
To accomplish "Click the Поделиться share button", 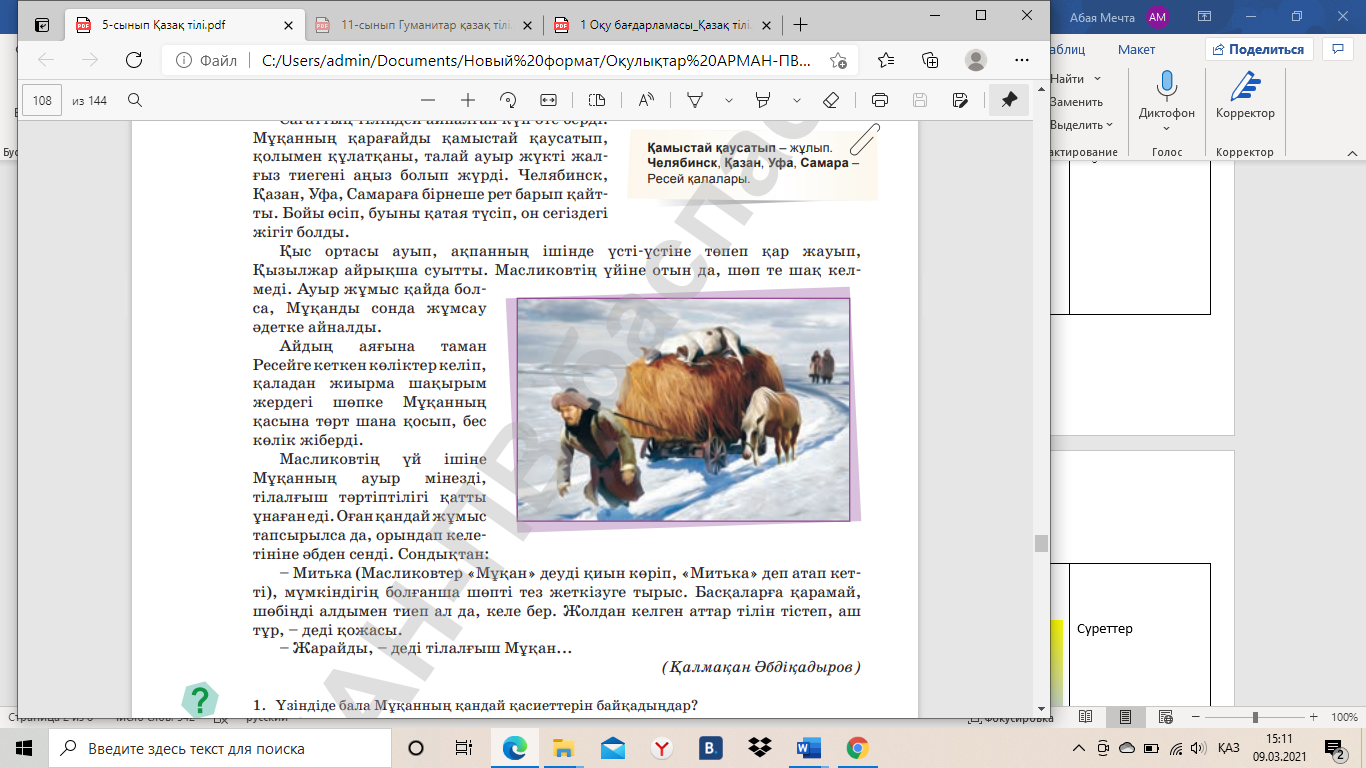I will [x=1258, y=49].
